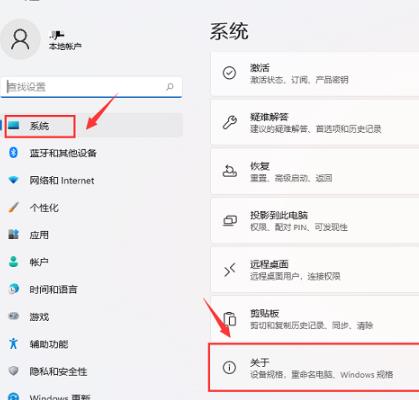
Task: Click the troubleshoot wrench icon
Action: tap(230, 122)
